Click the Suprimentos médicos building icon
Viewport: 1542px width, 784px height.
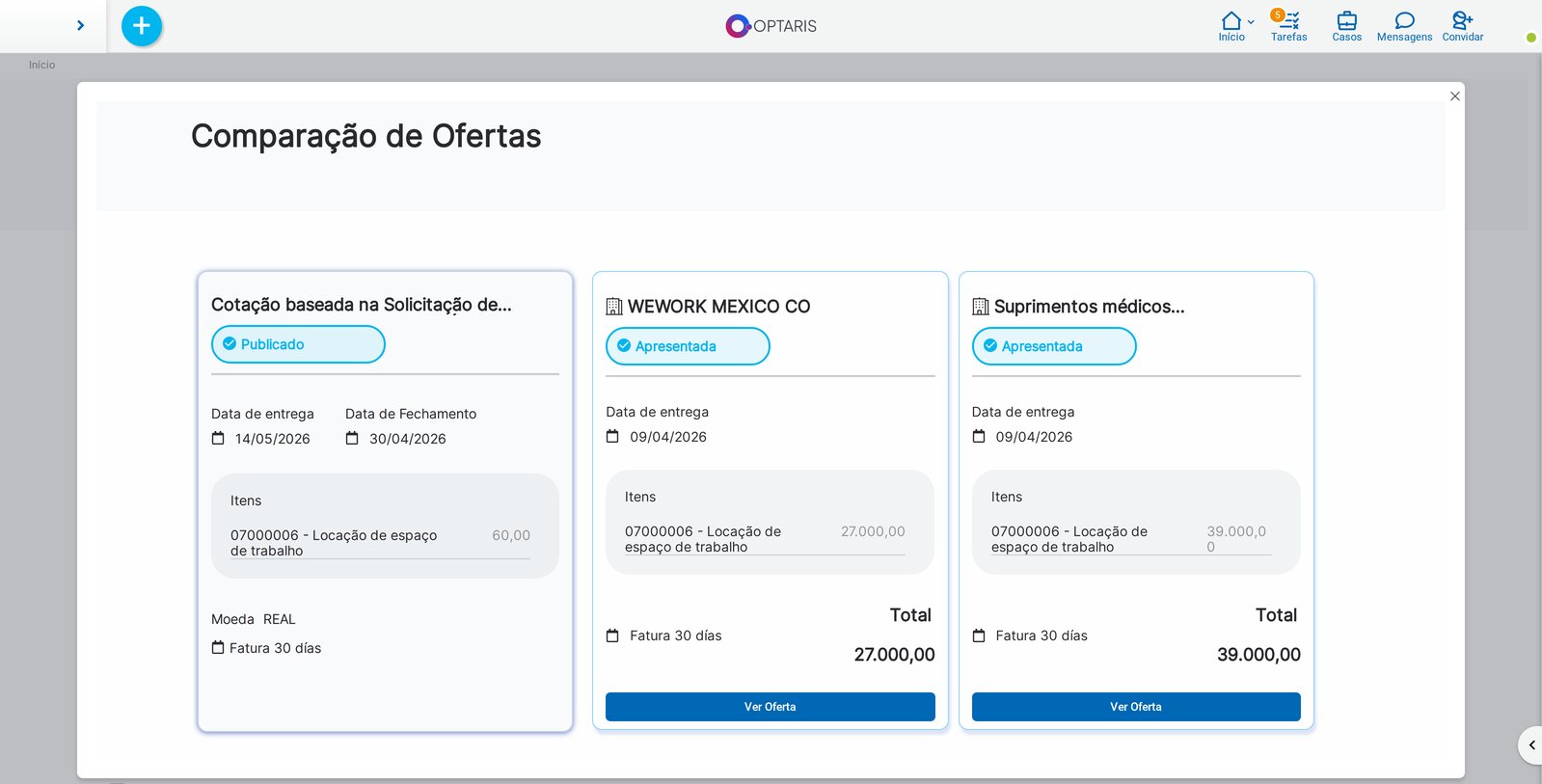(x=981, y=307)
